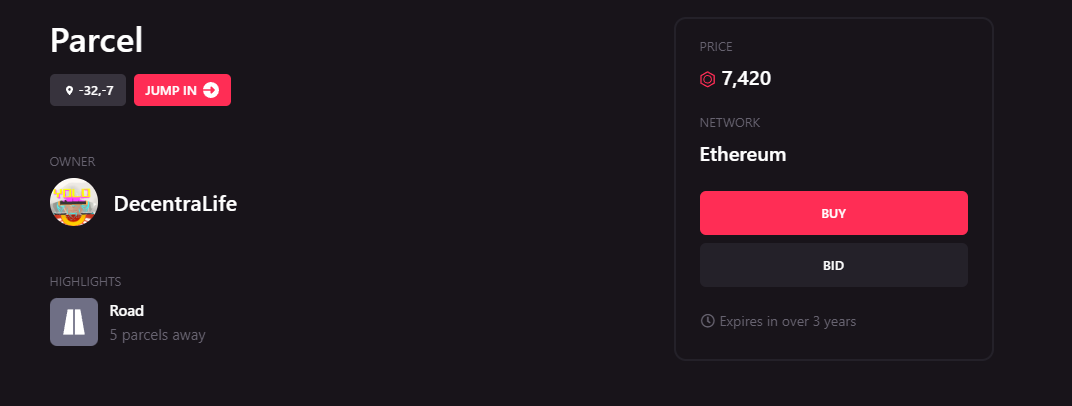Image resolution: width=1072 pixels, height=406 pixels.
Task: Place an offer using the BID button
Action: [x=833, y=265]
